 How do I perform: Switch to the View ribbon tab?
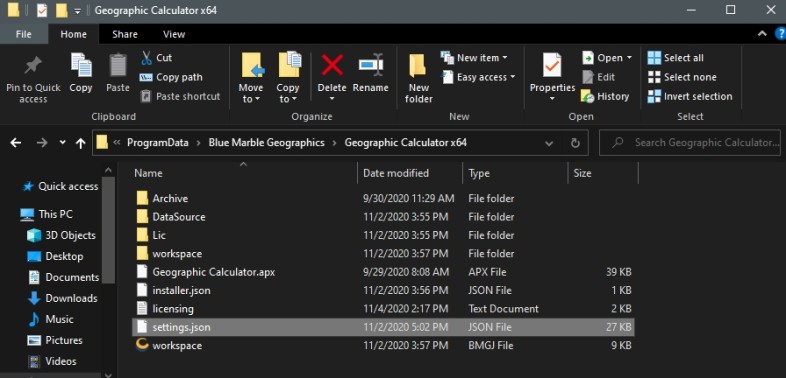174,34
